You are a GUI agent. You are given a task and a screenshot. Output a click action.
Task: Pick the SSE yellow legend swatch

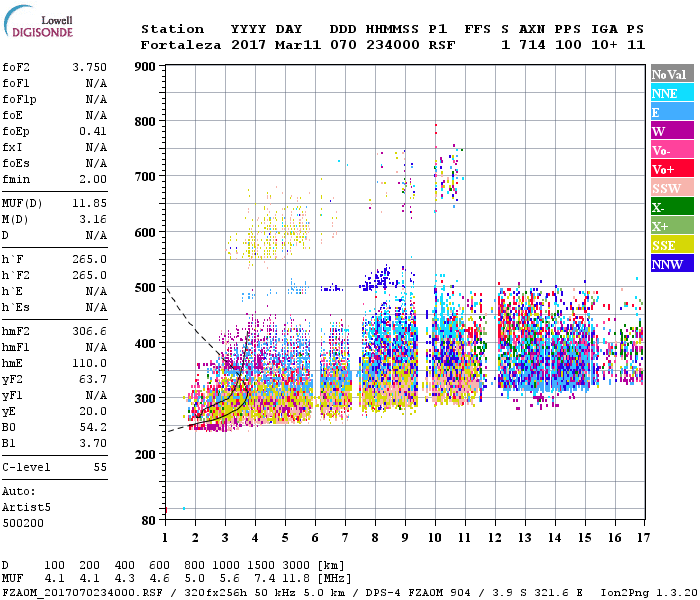pos(672,245)
